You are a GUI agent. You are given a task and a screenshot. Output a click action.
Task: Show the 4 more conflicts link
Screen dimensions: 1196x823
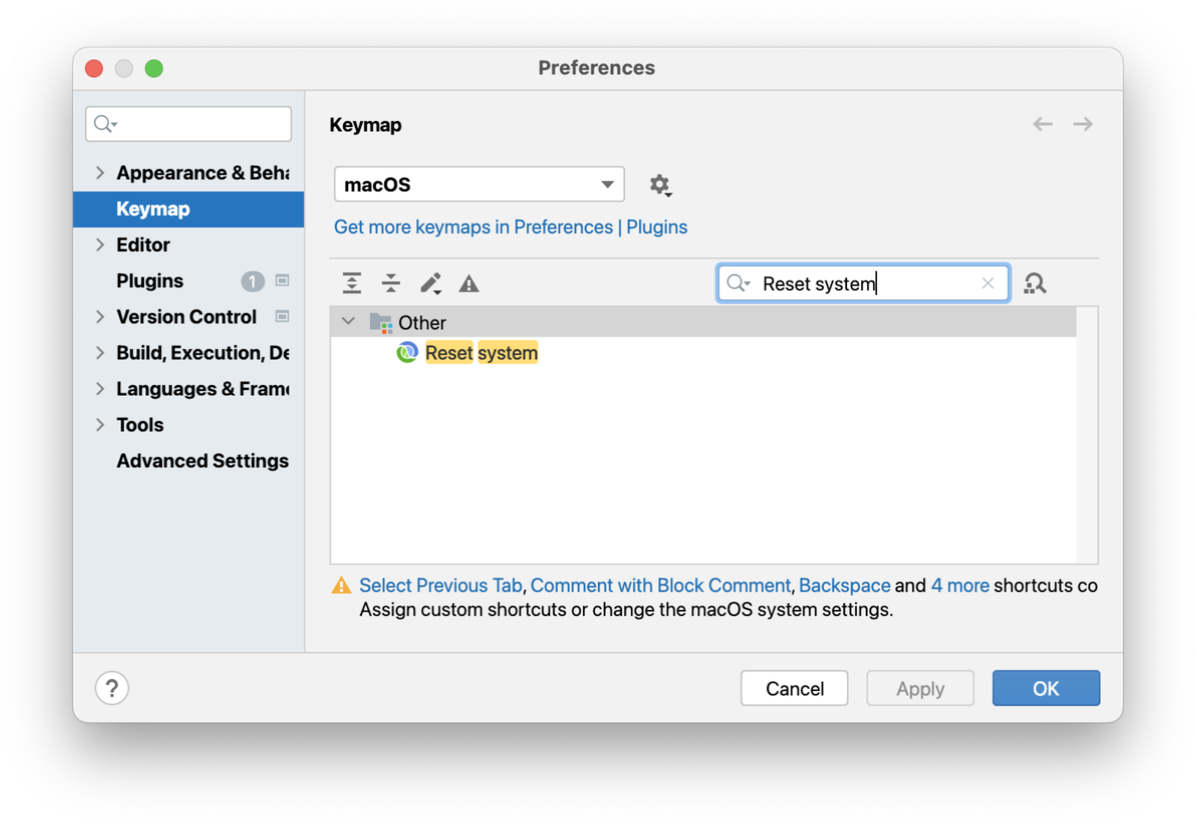point(960,585)
